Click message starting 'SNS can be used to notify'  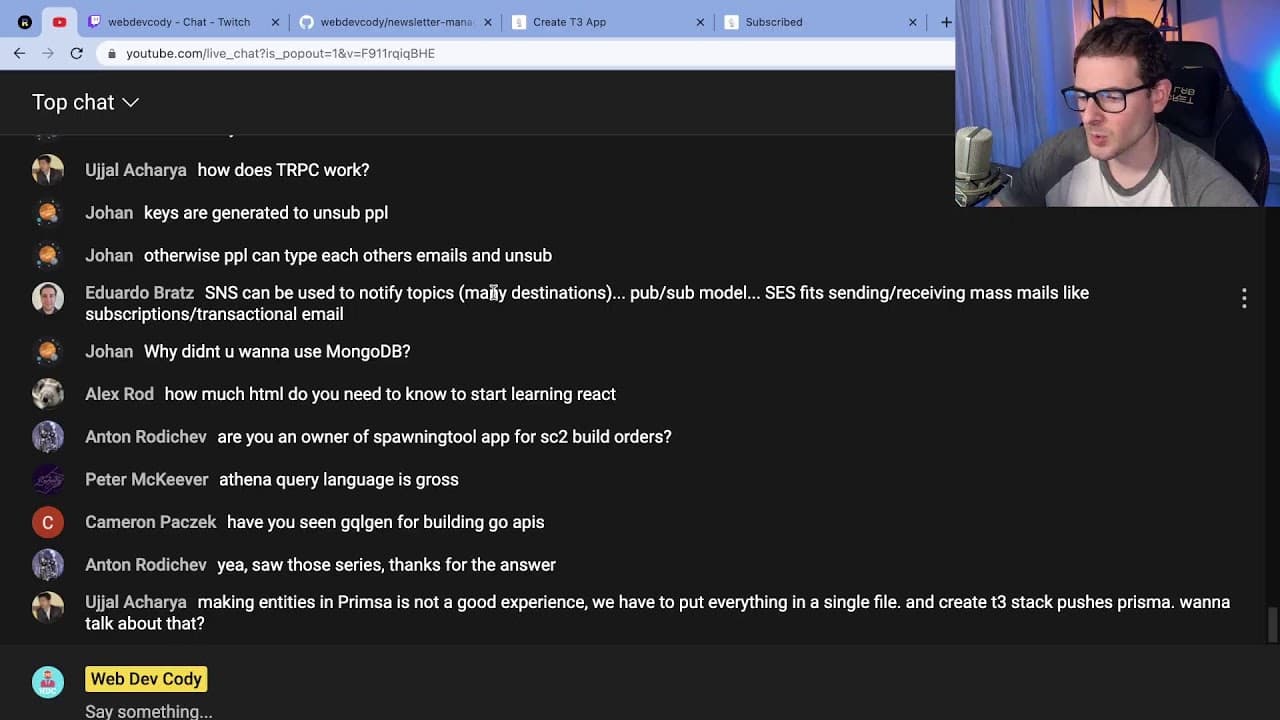click(587, 303)
